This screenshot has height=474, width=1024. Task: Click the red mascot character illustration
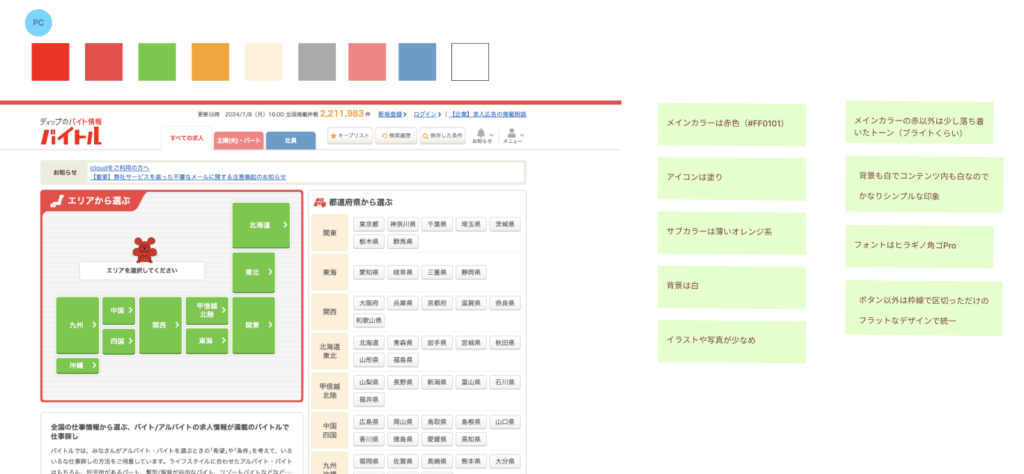[142, 249]
